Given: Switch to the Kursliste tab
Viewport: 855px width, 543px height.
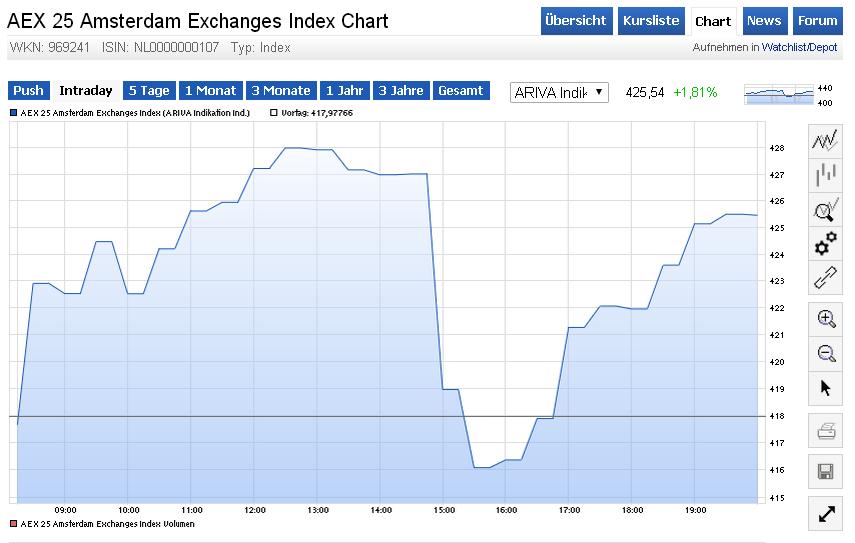Looking at the screenshot, I should [x=650, y=21].
